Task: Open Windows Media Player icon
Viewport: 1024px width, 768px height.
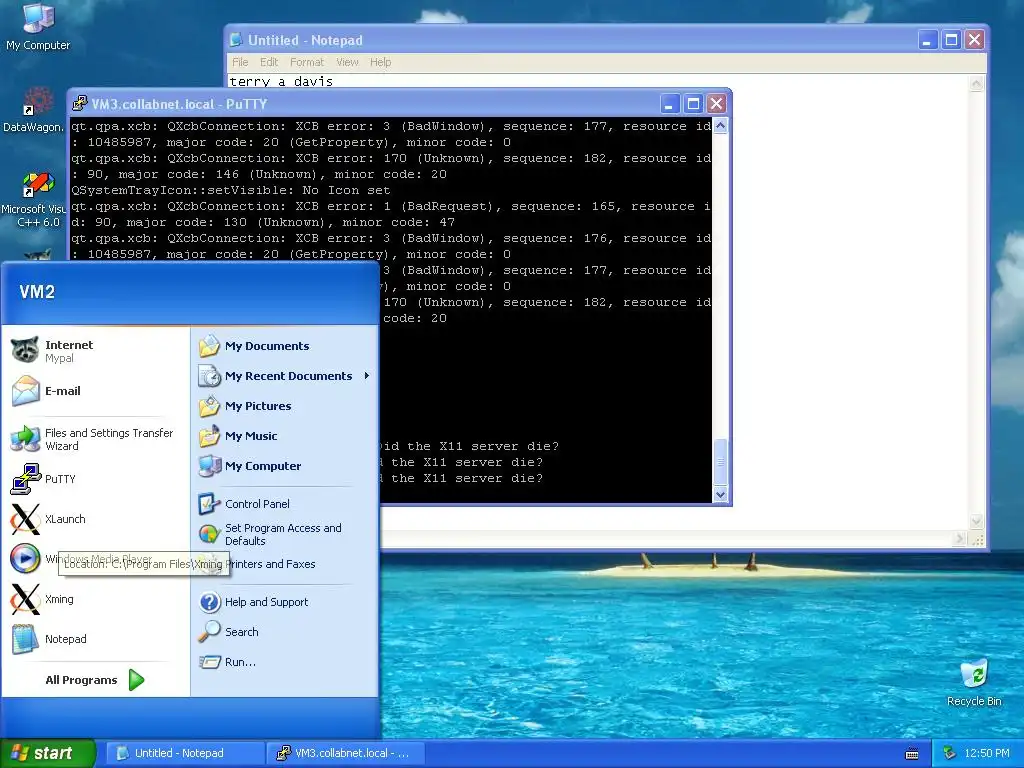Action: 25,559
